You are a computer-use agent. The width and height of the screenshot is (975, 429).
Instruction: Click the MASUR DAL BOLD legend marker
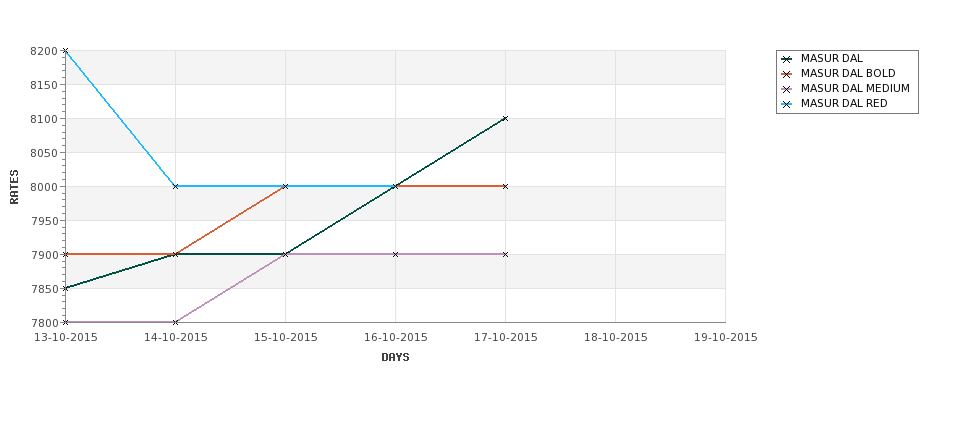point(787,74)
